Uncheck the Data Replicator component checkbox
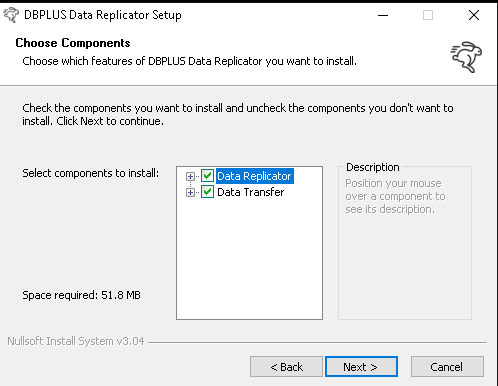498x386 pixels. coord(207,176)
